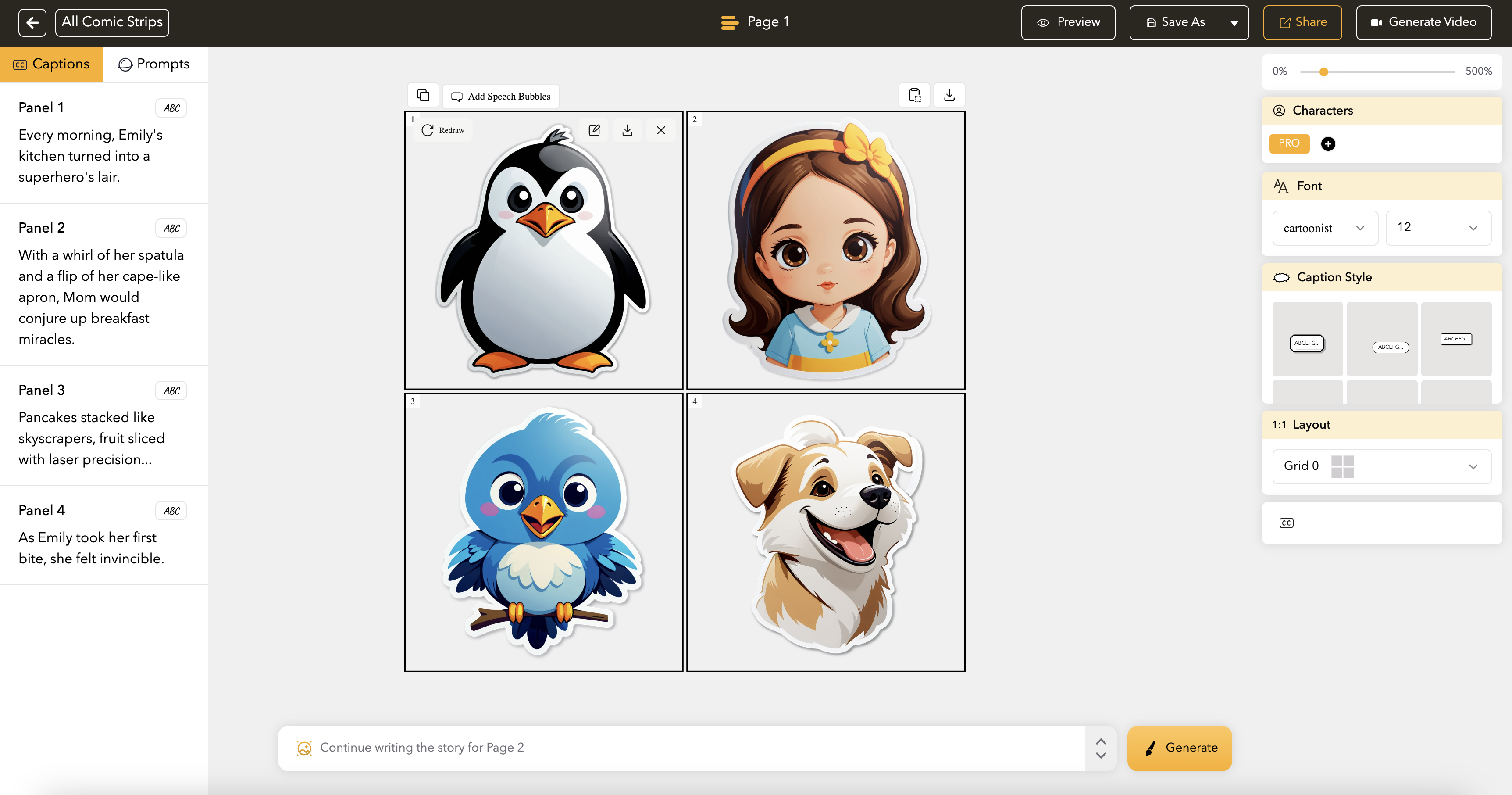
Task: Click the back arrow icon
Action: point(32,23)
